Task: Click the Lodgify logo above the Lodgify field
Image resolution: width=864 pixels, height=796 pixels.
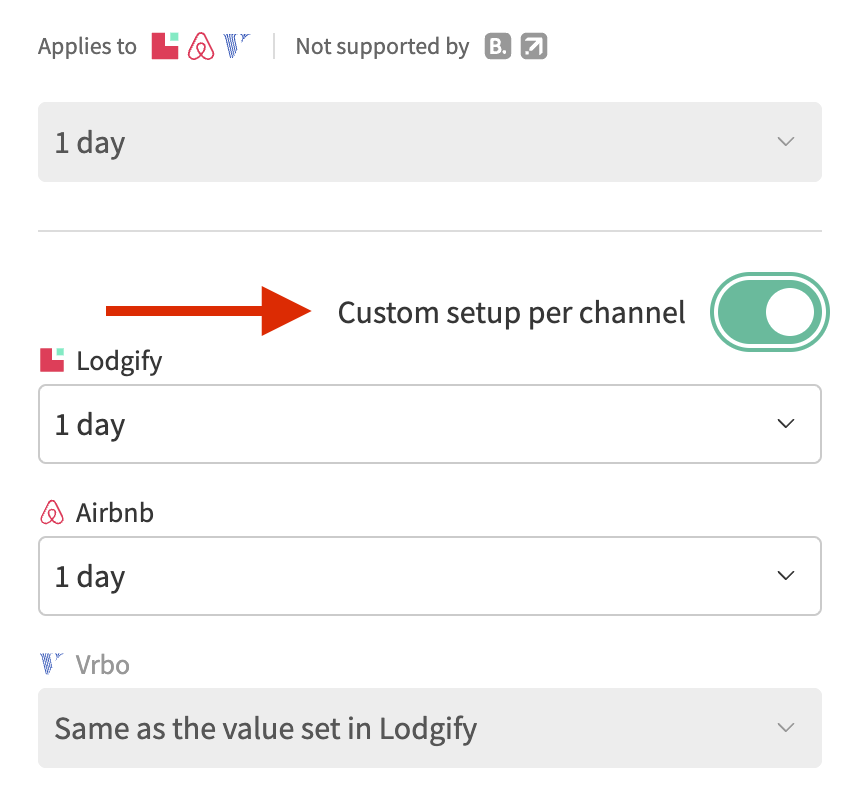Action: [x=52, y=360]
